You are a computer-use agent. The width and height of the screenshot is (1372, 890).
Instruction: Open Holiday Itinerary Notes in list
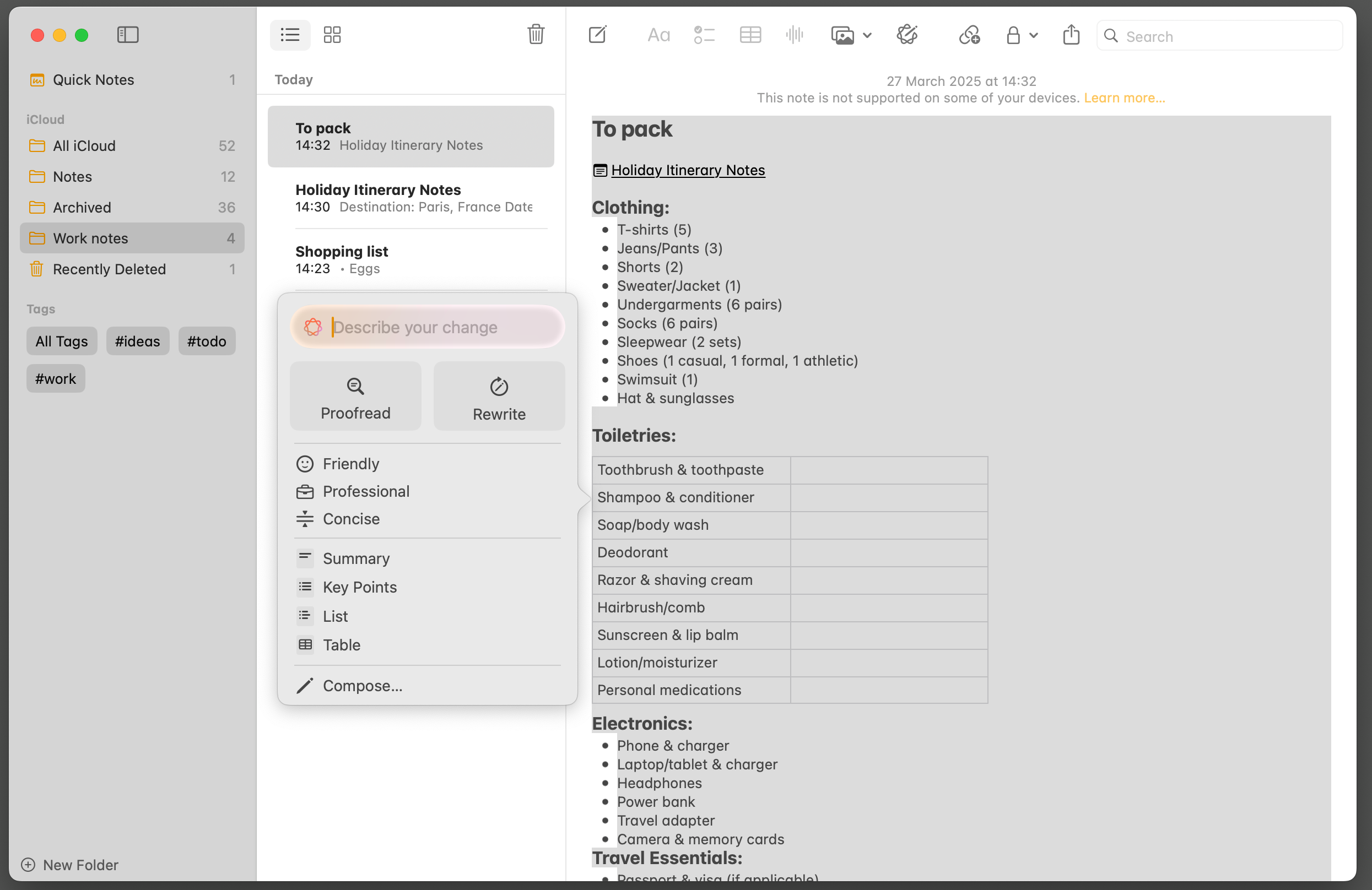pos(410,198)
